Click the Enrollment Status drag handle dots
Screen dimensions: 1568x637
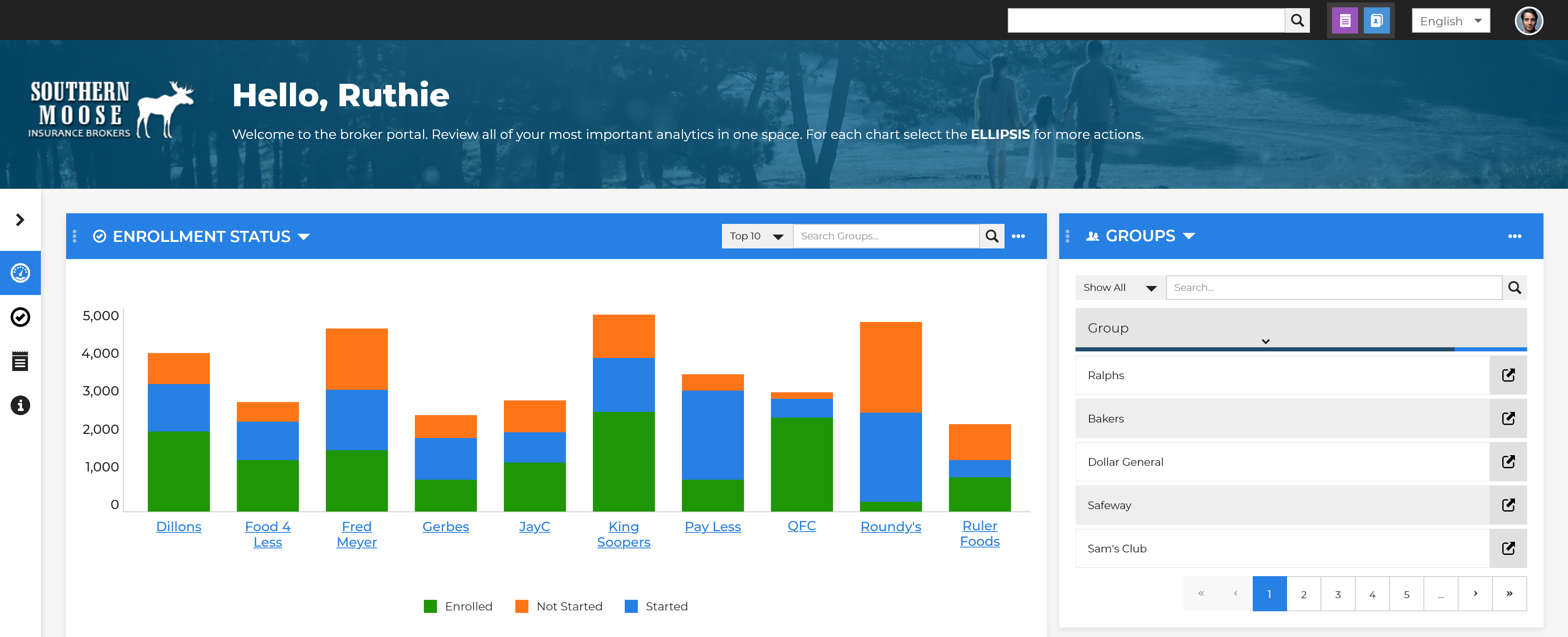[74, 236]
